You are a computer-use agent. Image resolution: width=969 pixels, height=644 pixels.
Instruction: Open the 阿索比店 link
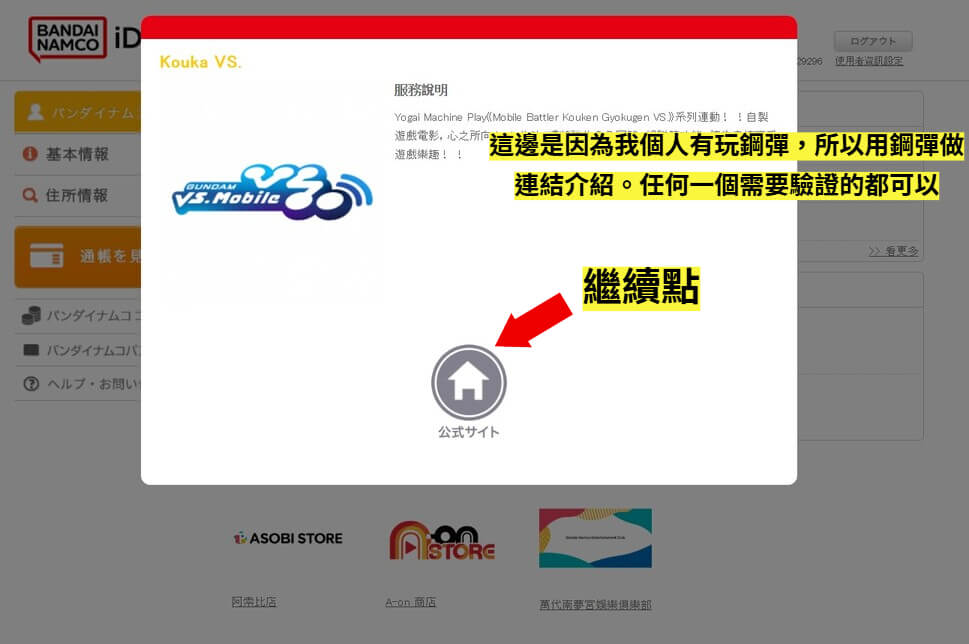(x=254, y=601)
